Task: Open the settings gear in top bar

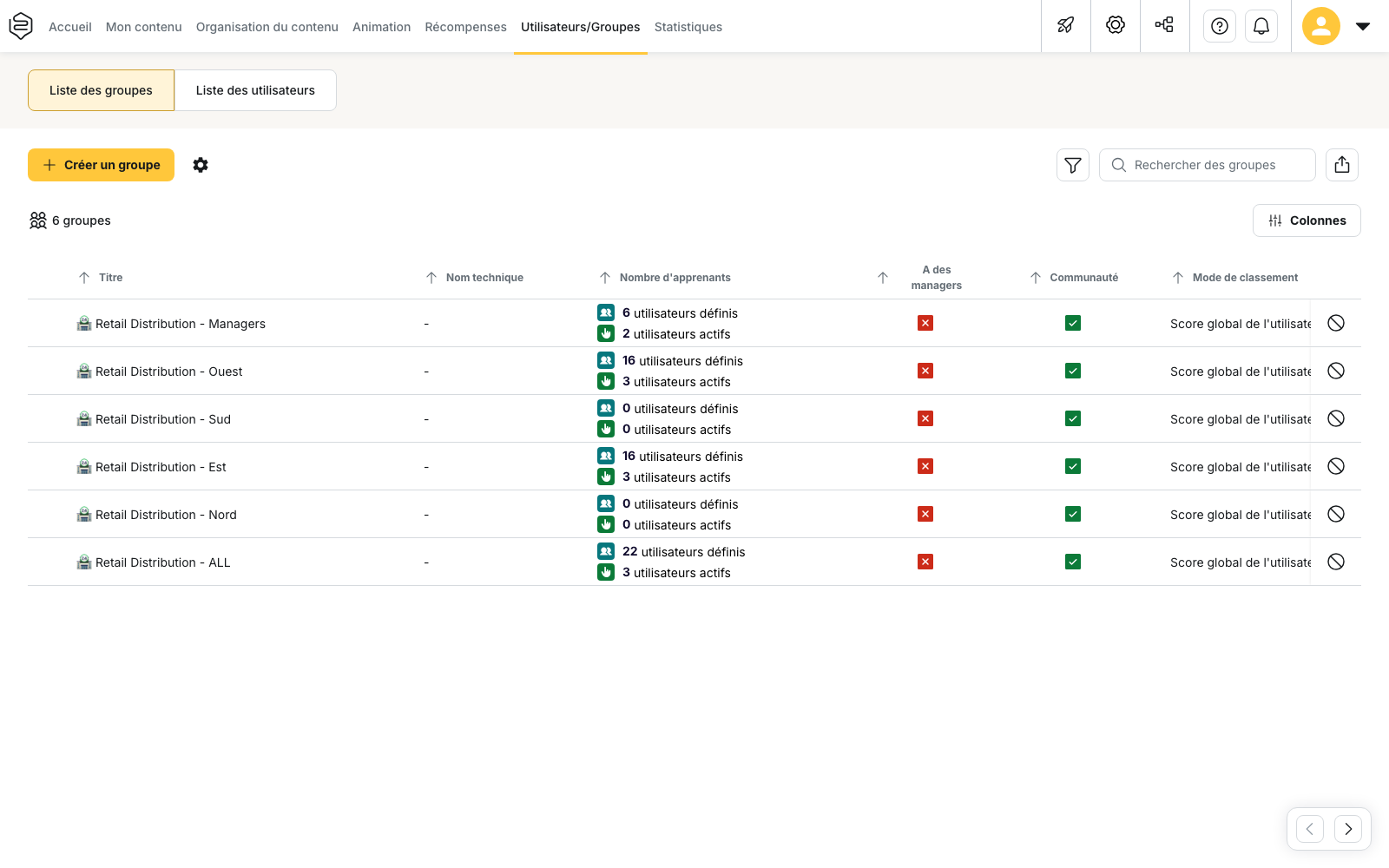Action: pyautogui.click(x=1116, y=25)
